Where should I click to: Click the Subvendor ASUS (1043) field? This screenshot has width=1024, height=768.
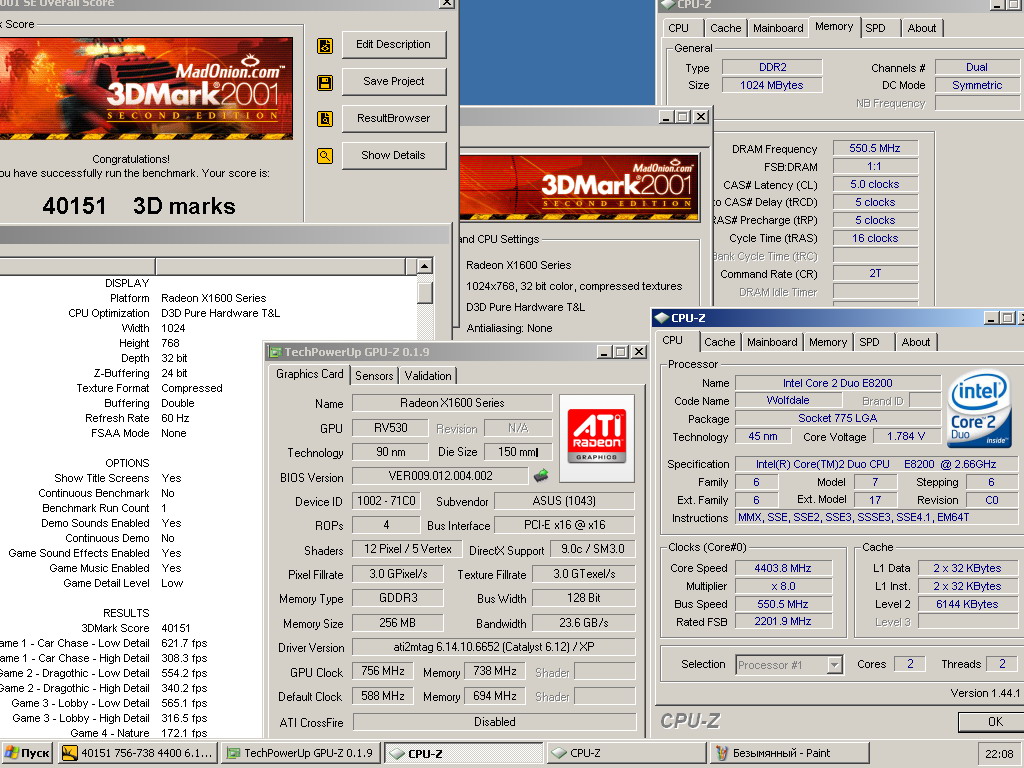coord(564,501)
